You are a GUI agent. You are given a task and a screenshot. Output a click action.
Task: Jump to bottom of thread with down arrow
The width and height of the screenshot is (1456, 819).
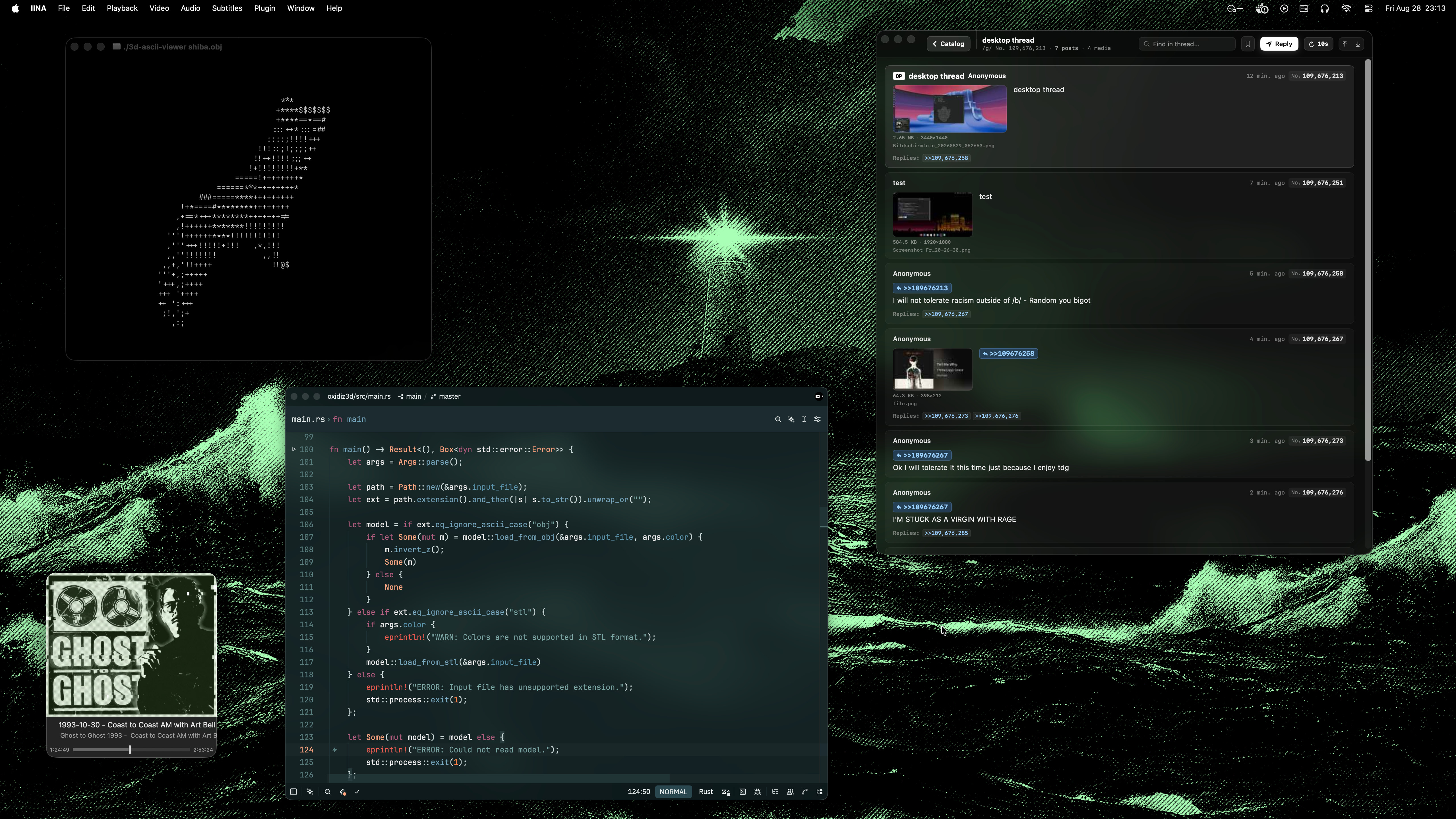pyautogui.click(x=1358, y=44)
